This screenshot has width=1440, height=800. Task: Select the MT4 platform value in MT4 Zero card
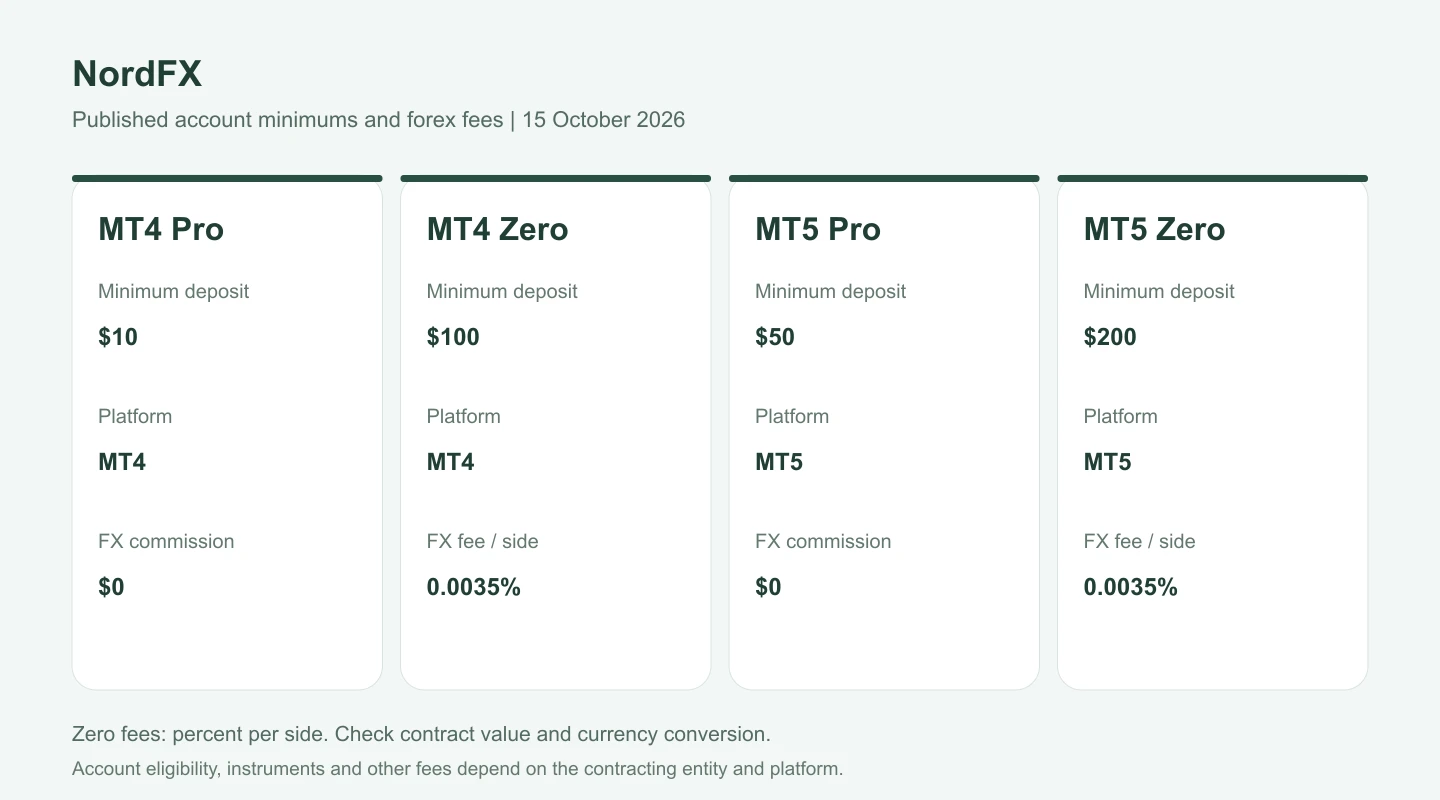tap(451, 462)
